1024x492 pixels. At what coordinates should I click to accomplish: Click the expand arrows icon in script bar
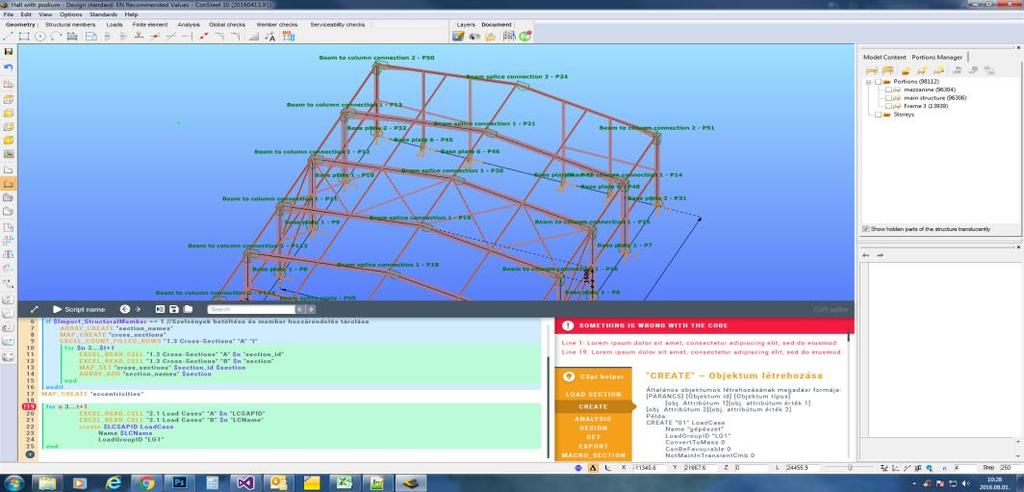coord(35,309)
